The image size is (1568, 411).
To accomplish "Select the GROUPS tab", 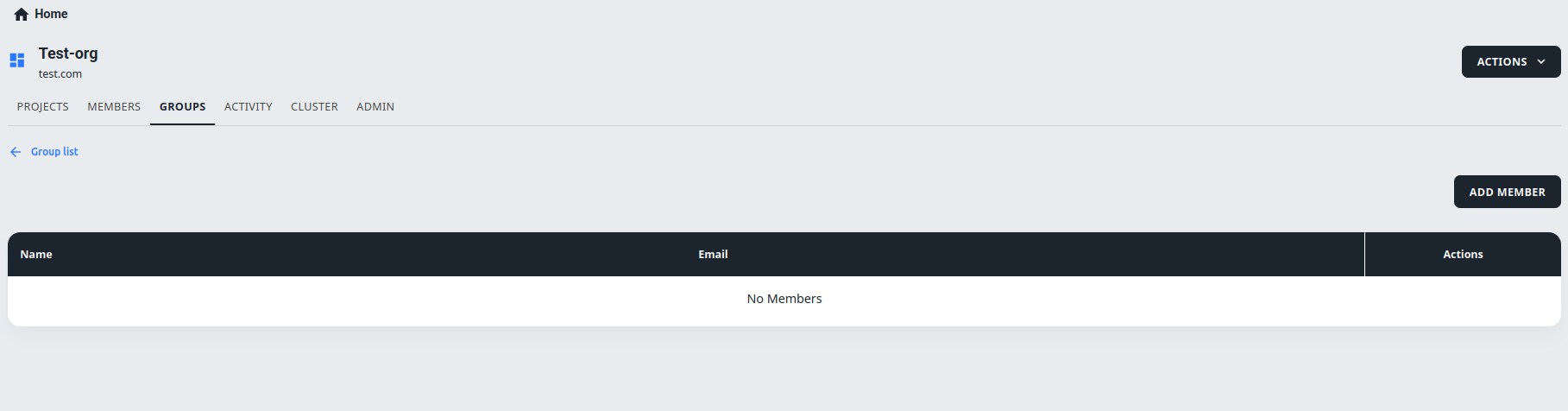I will tap(183, 107).
